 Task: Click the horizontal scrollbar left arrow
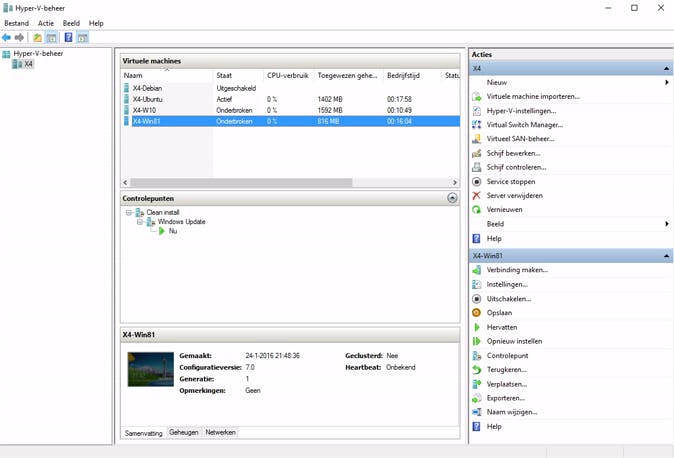(126, 183)
